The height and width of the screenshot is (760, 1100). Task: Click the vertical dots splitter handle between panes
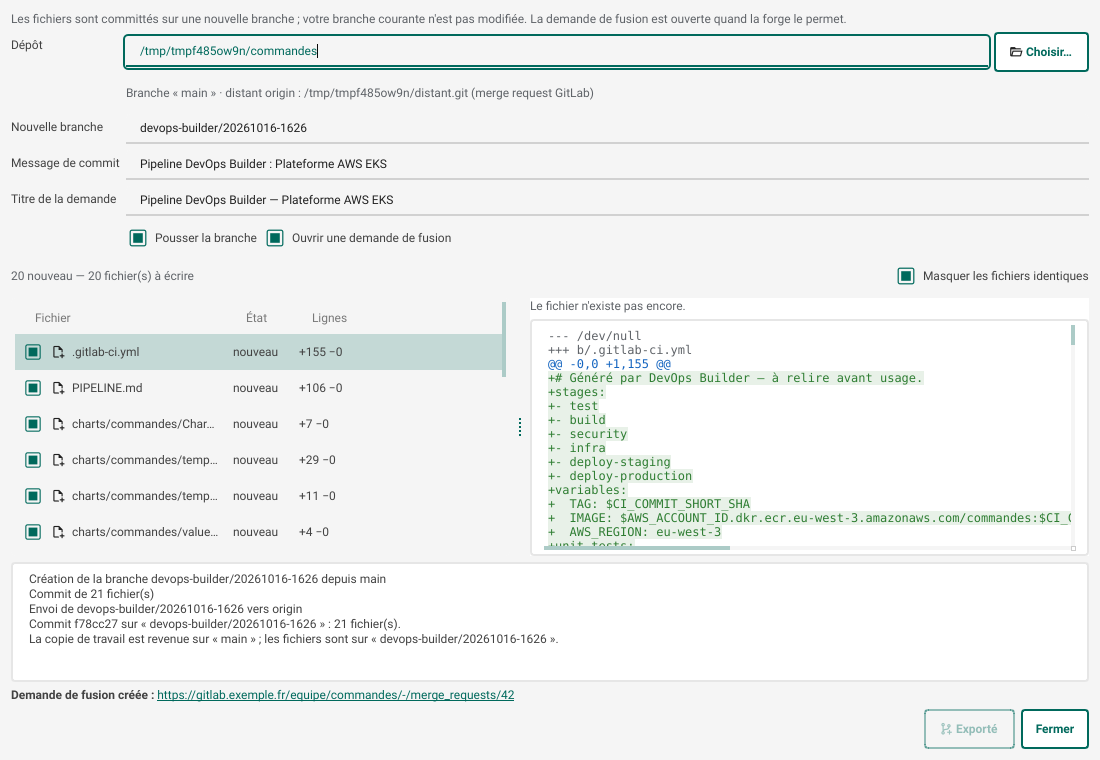click(520, 427)
